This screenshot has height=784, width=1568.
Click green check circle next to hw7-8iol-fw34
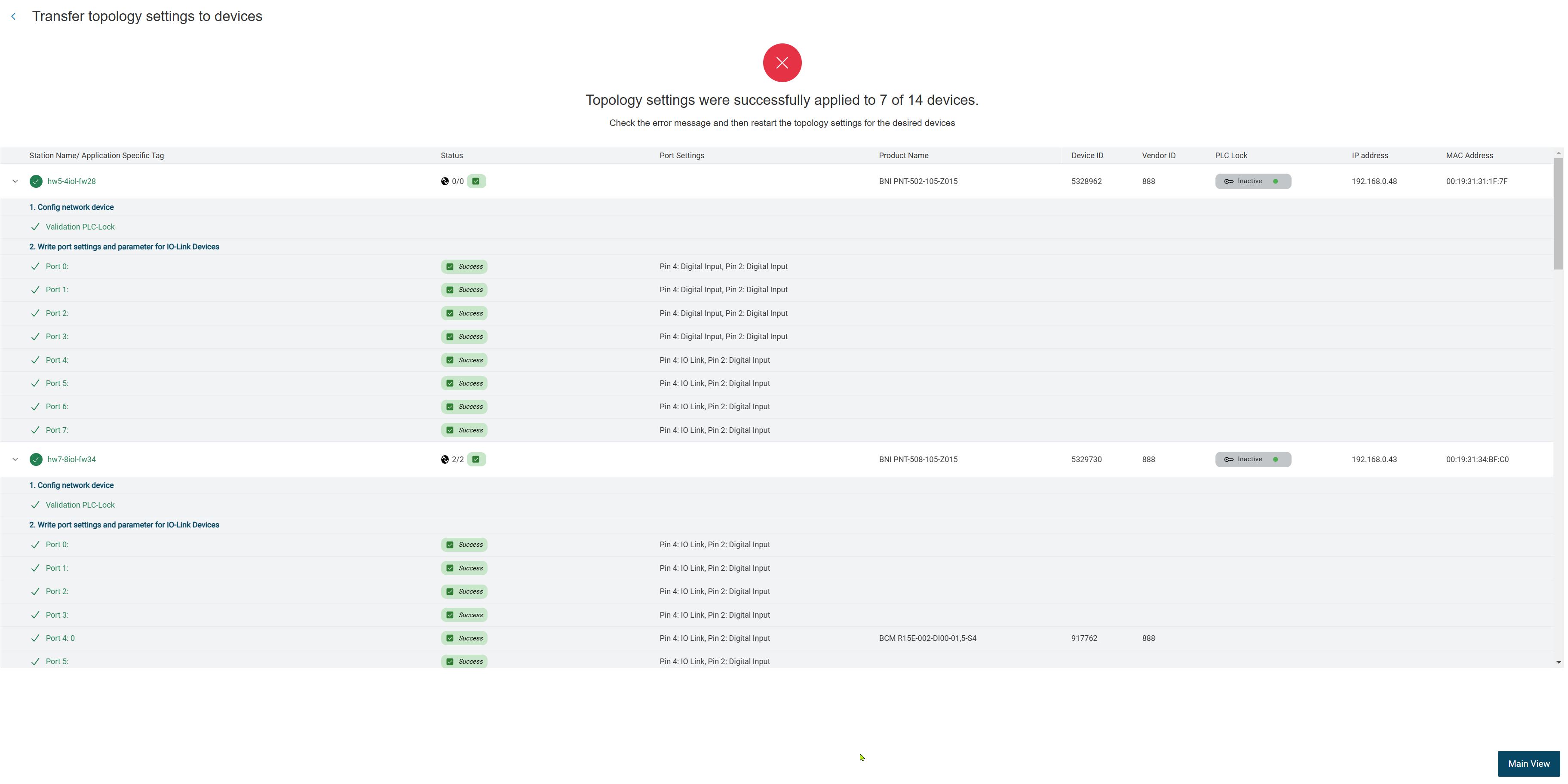(36, 459)
